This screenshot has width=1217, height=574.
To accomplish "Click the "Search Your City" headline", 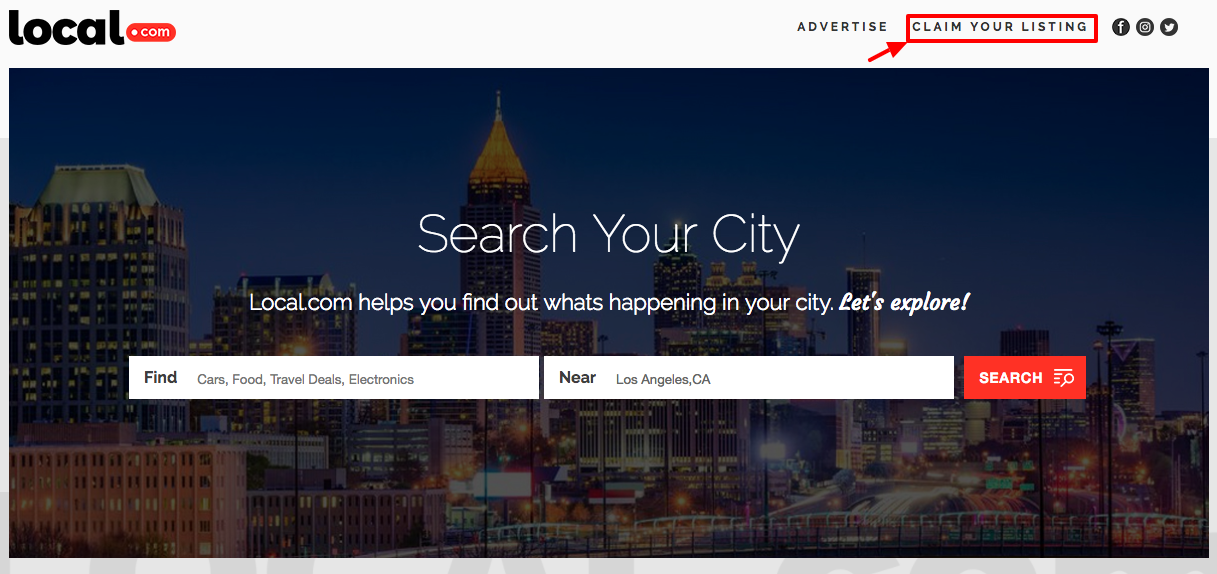I will pos(608,234).
